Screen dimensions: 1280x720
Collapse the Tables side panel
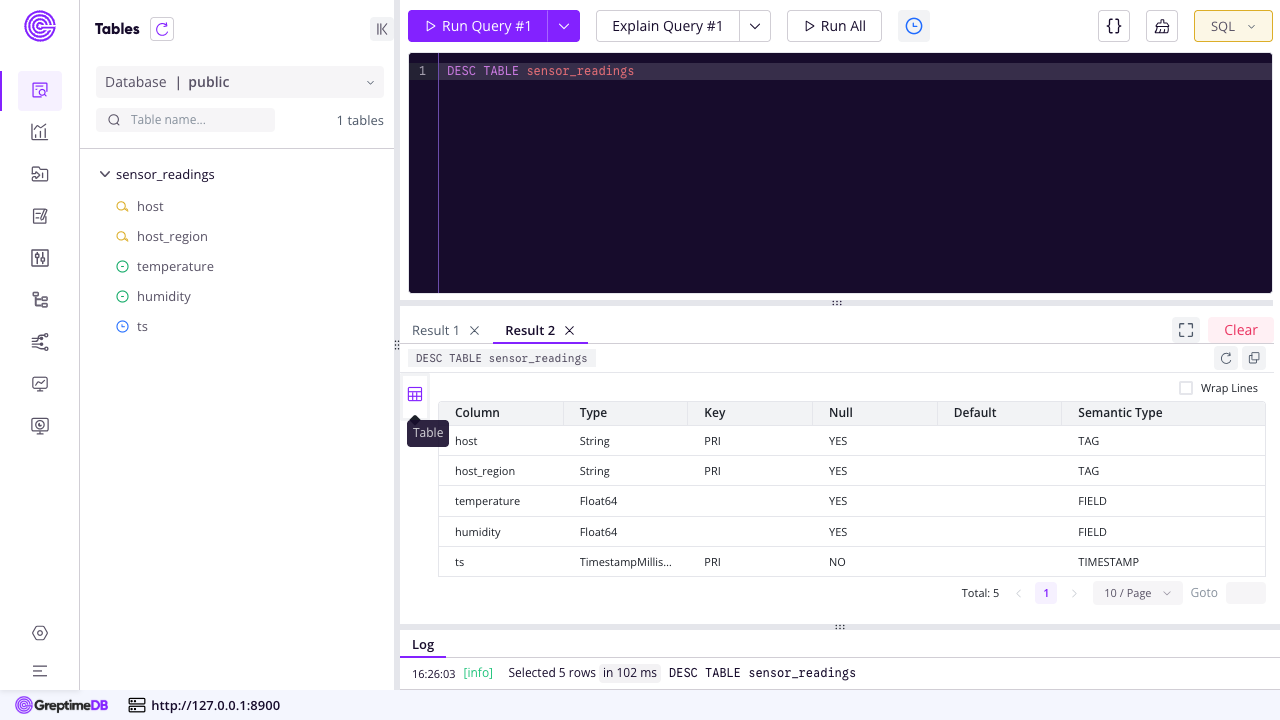pyautogui.click(x=382, y=29)
